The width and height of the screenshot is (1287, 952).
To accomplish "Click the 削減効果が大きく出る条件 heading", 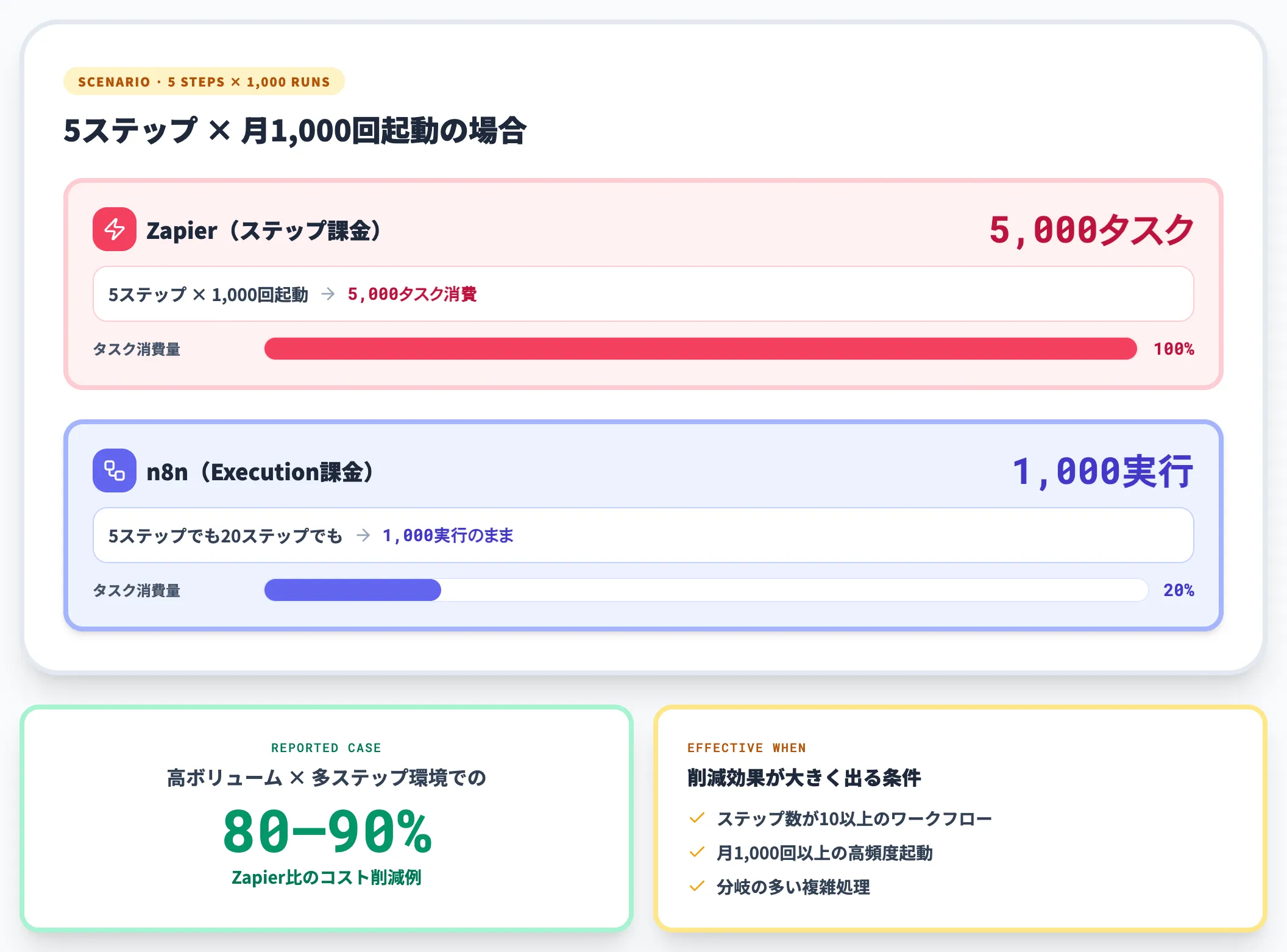I will (804, 778).
